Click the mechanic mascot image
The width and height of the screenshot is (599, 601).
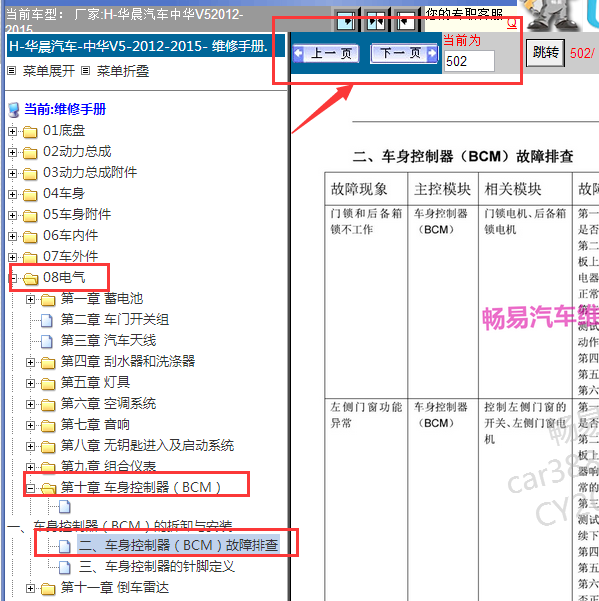click(551, 15)
